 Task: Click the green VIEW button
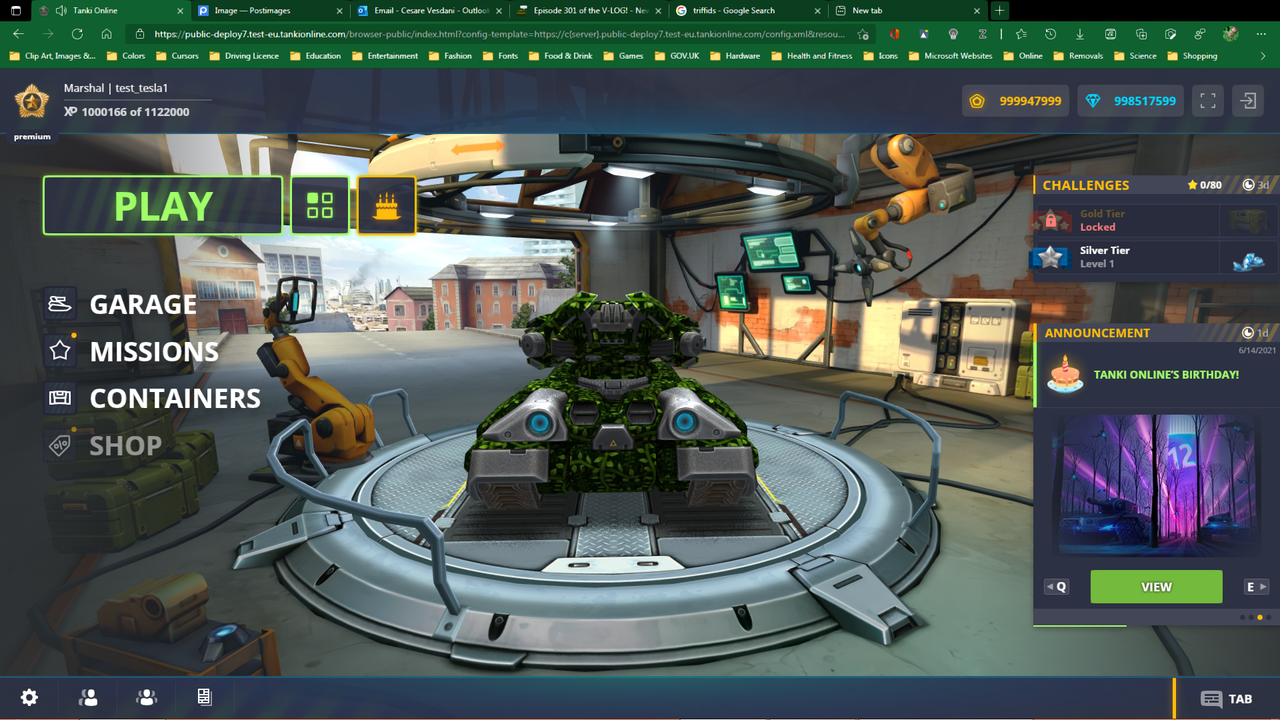tap(1156, 587)
